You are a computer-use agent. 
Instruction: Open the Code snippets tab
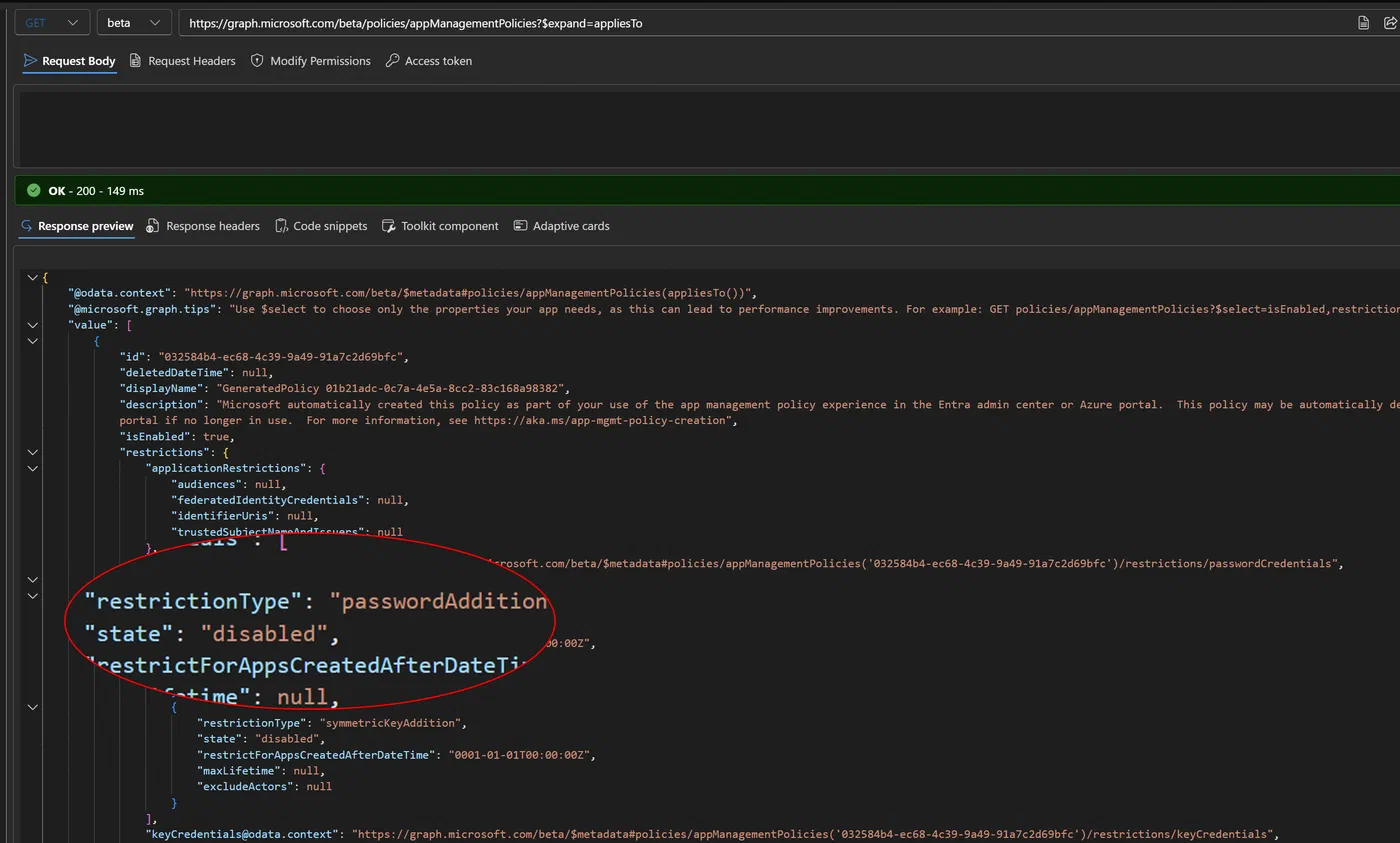coord(321,226)
